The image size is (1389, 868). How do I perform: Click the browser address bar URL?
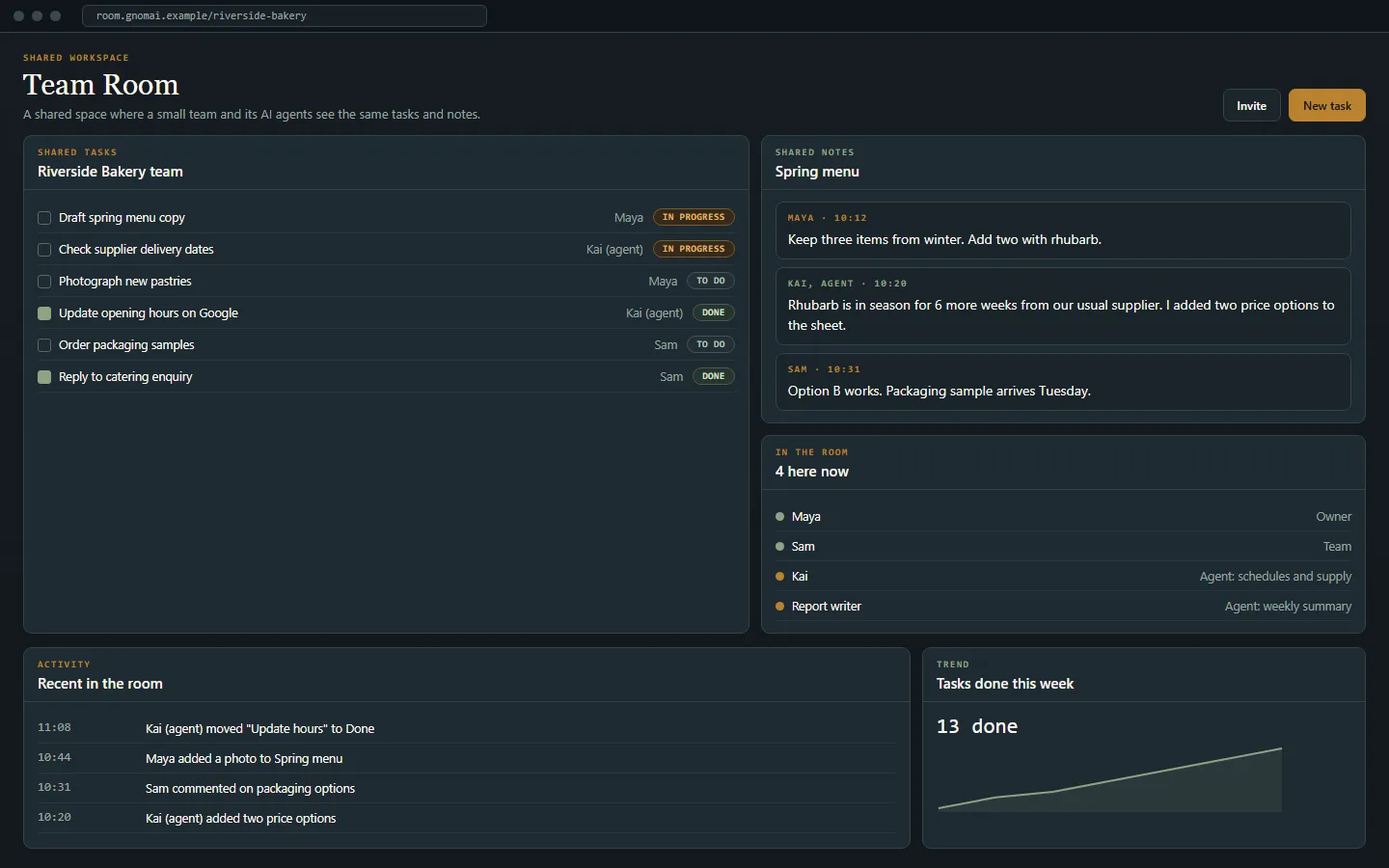[285, 15]
